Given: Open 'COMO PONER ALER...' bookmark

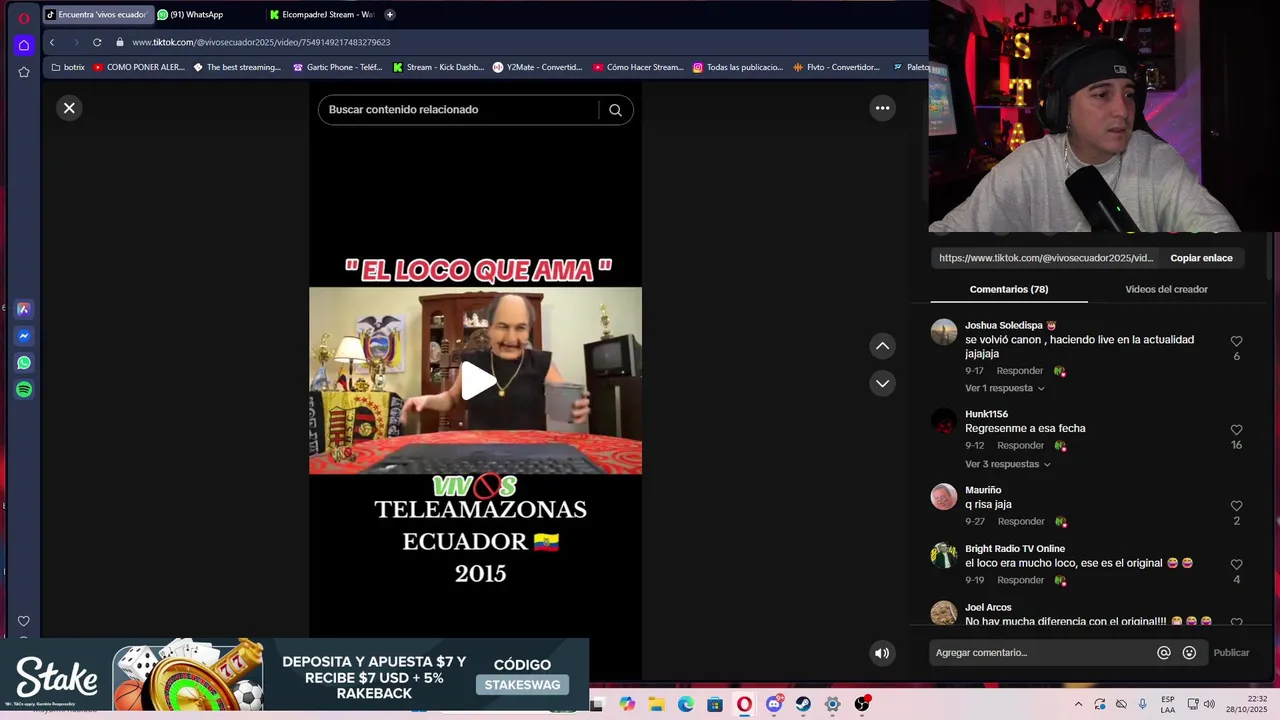Looking at the screenshot, I should tap(139, 67).
